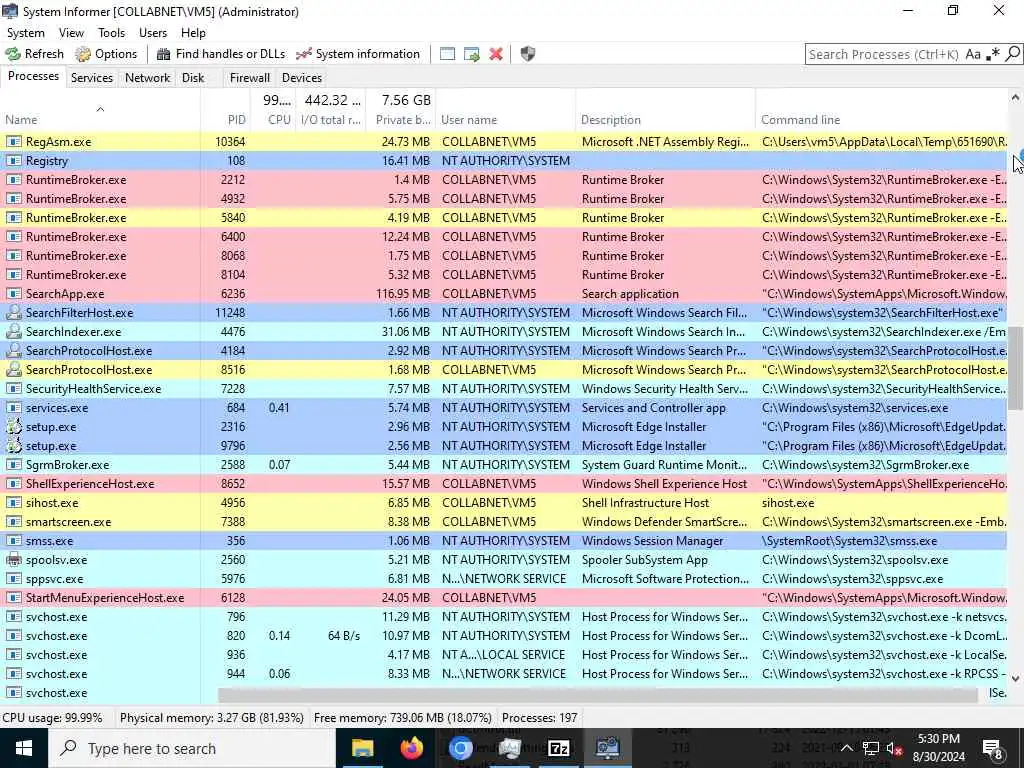Open the Options dialog
This screenshot has height=768, width=1024.
click(x=106, y=54)
